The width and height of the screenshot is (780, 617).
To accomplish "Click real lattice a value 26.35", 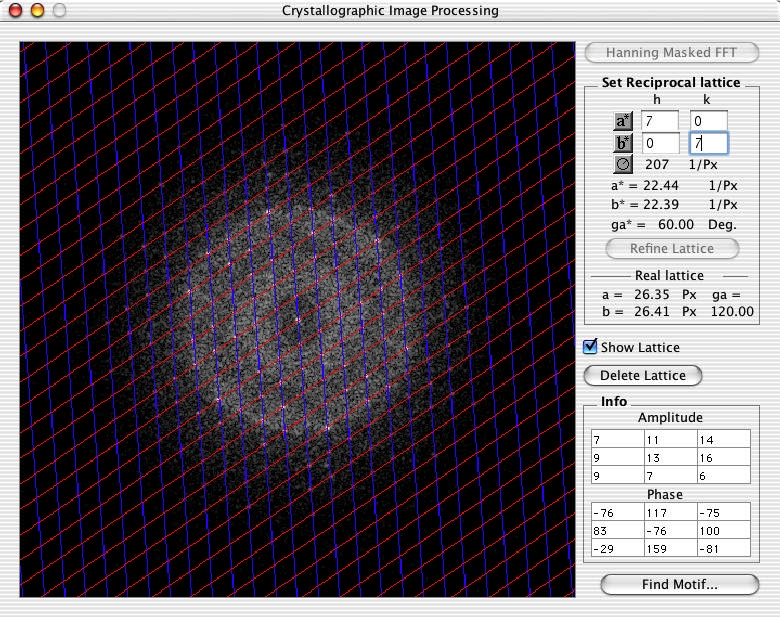I will [652, 295].
